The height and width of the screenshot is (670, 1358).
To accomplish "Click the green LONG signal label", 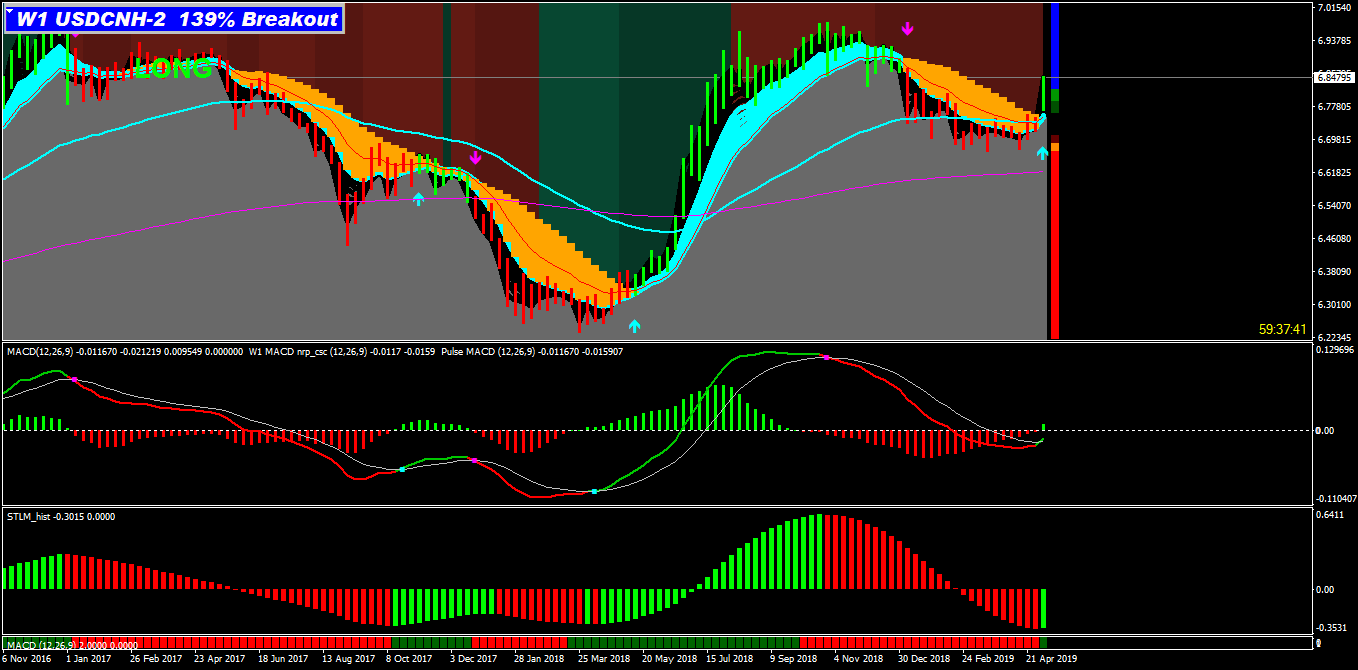I will 173,69.
